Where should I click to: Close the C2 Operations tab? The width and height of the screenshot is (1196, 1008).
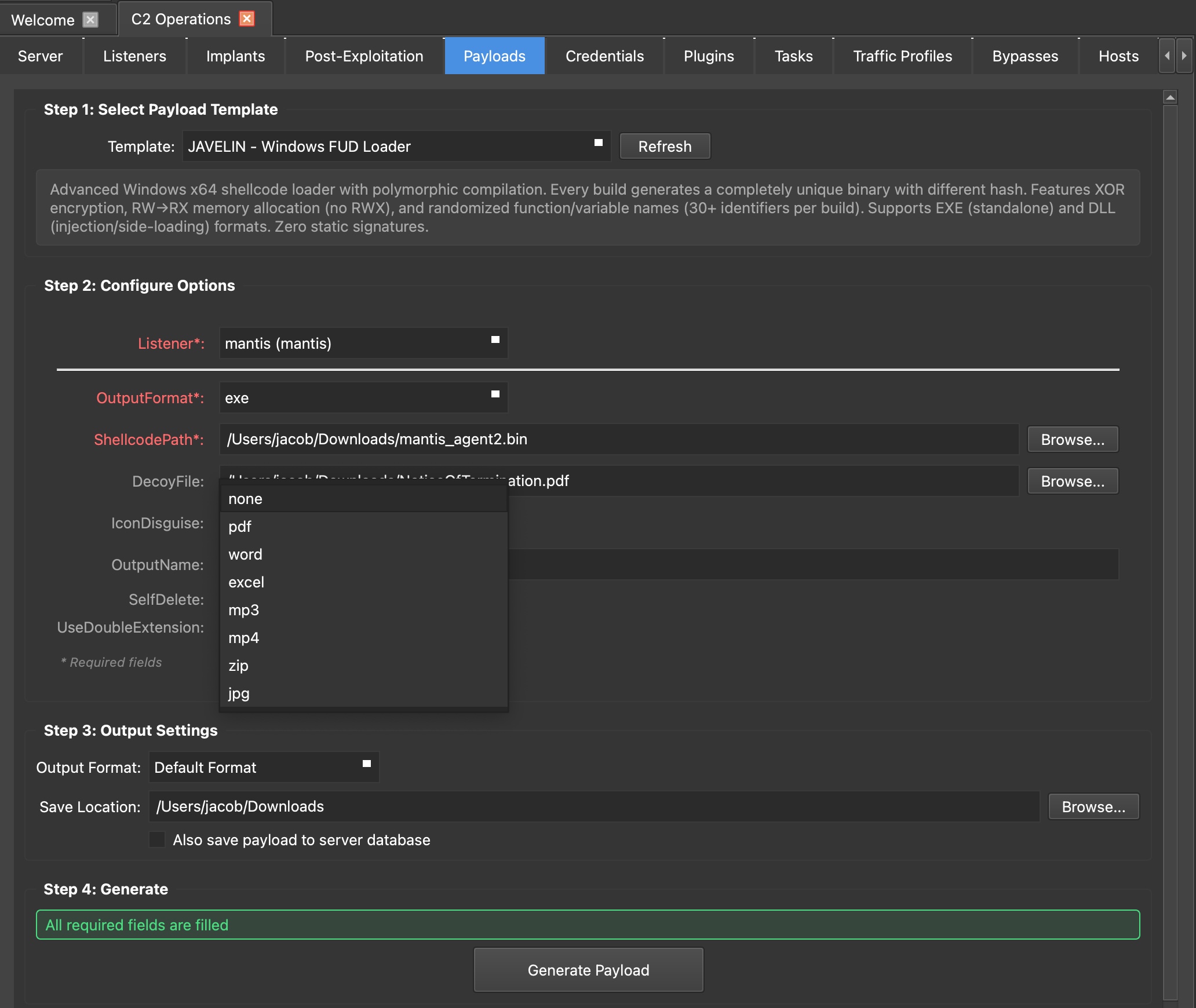tap(247, 19)
